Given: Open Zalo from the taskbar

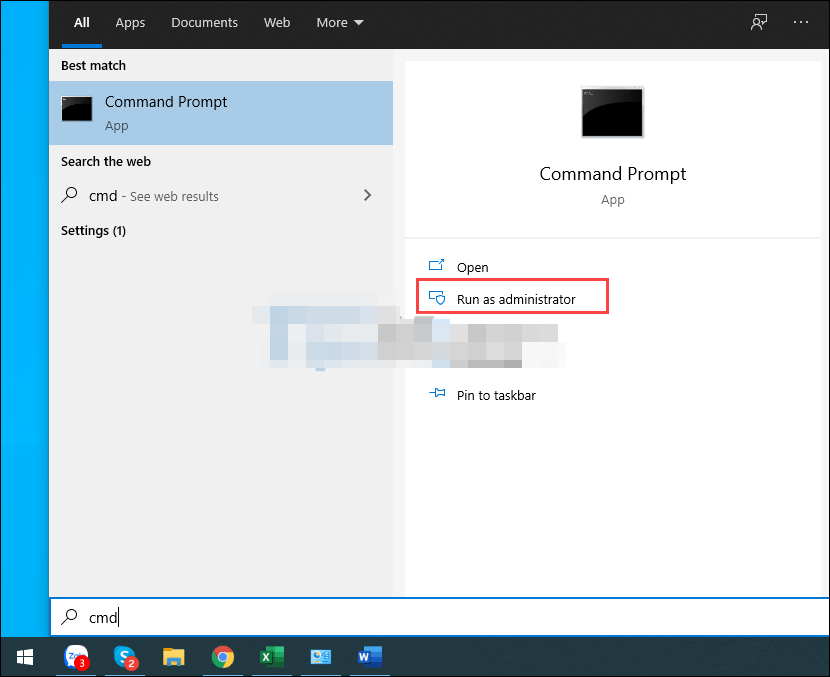Looking at the screenshot, I should click(75, 657).
